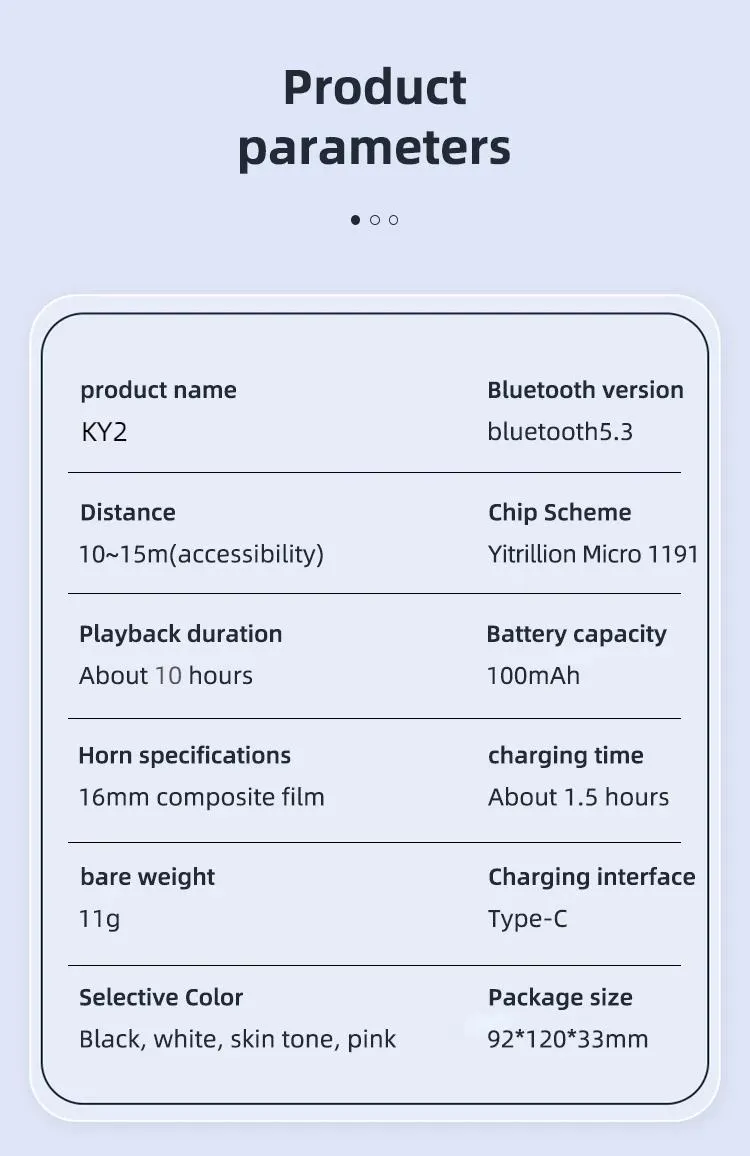Click the "Horn specifications" label
Viewport: 750px width, 1156px height.
click(x=184, y=755)
